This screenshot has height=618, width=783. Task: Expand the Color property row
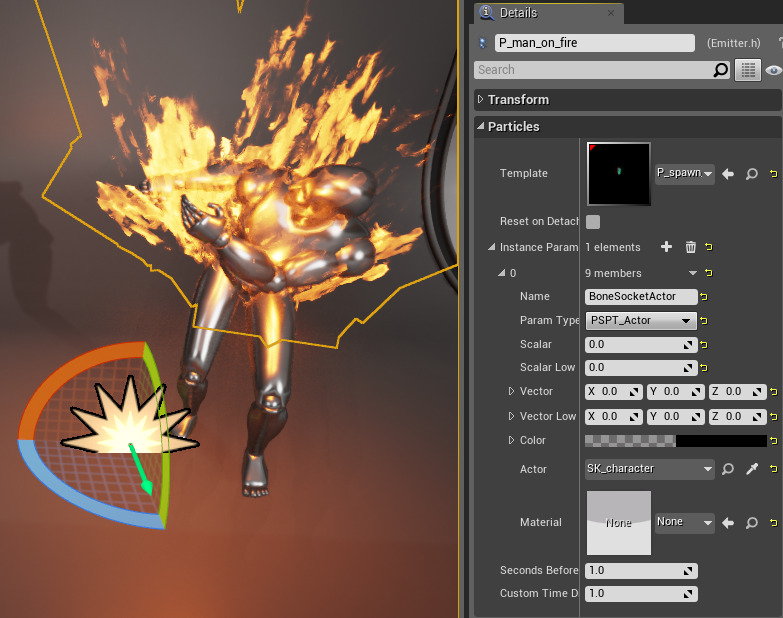(512, 441)
